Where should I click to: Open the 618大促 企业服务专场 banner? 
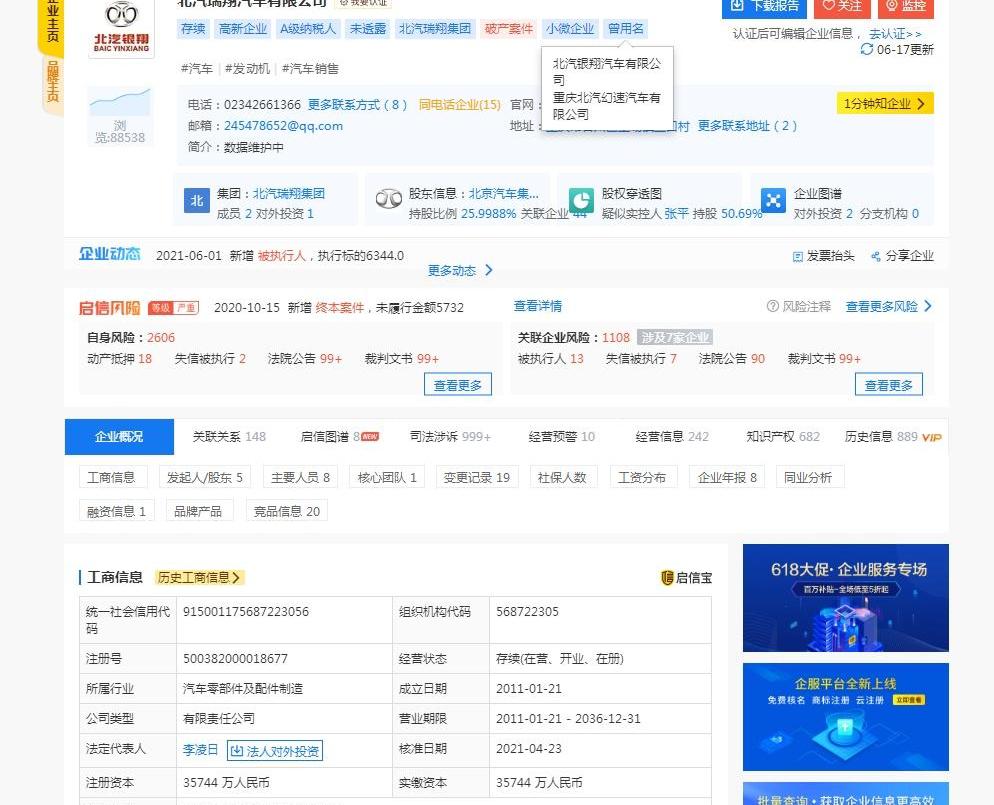(846, 598)
